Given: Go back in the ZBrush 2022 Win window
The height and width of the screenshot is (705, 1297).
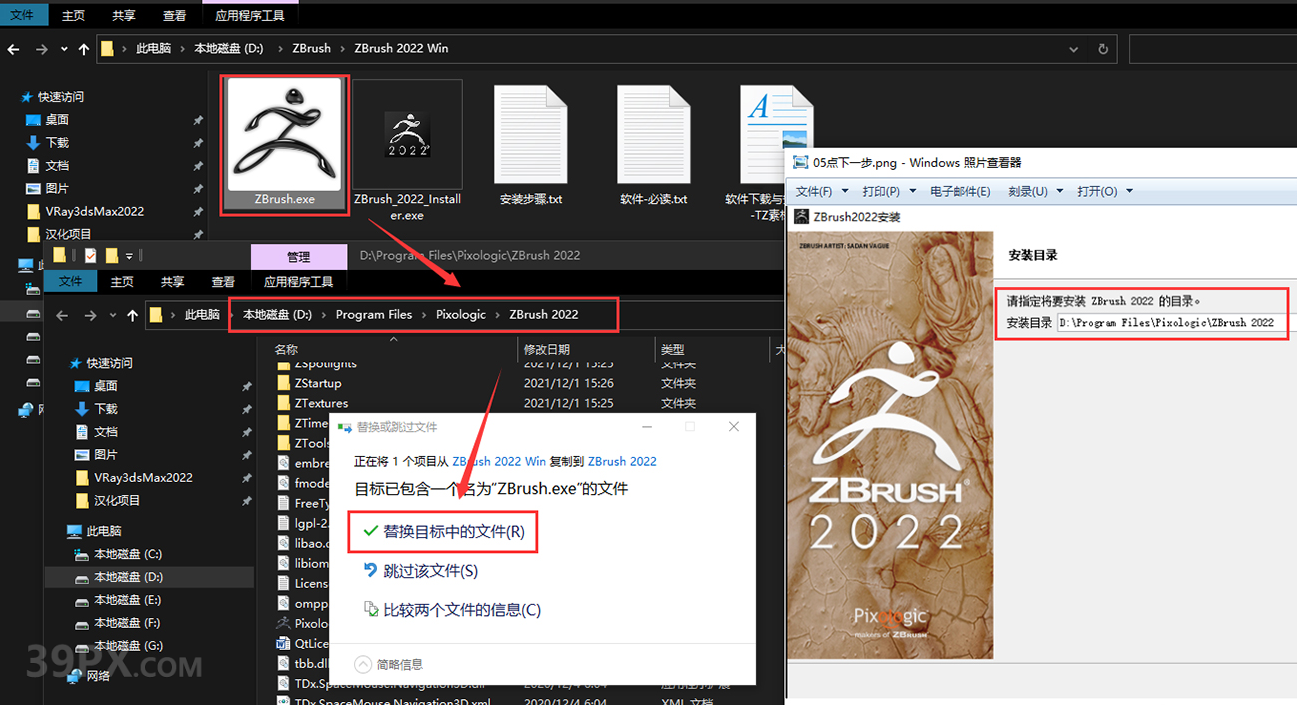Looking at the screenshot, I should tap(16, 48).
